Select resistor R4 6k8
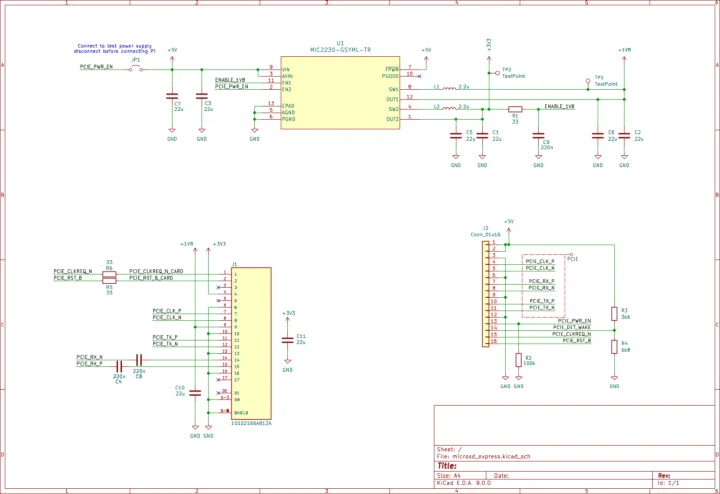 614,347
